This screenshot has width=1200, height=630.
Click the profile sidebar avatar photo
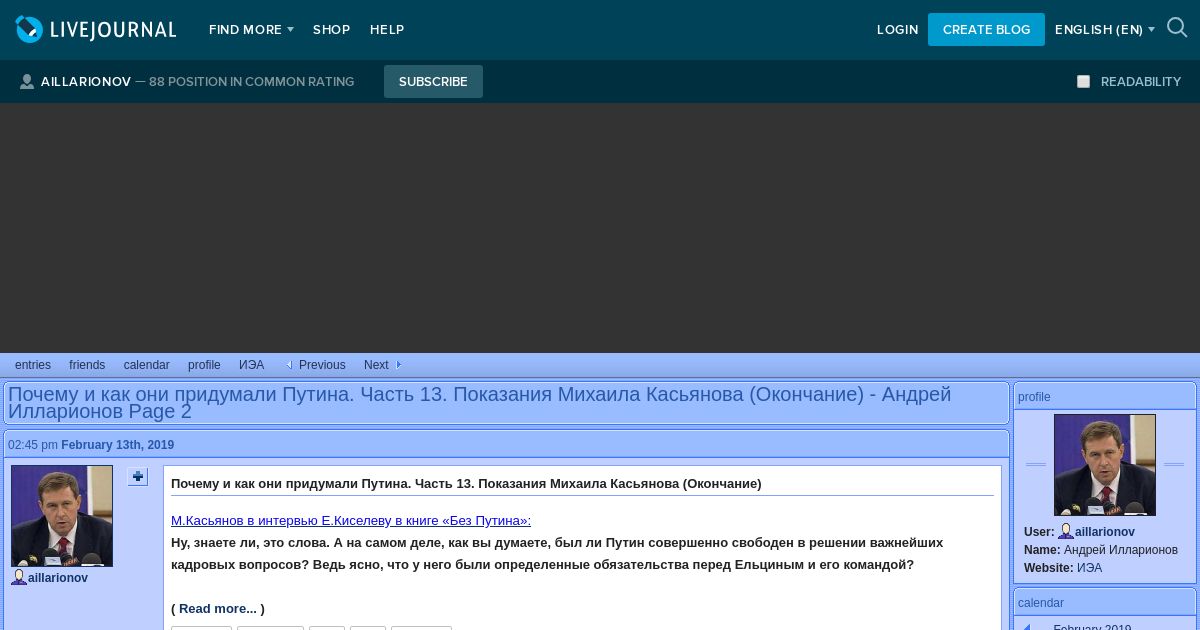[x=1105, y=465]
